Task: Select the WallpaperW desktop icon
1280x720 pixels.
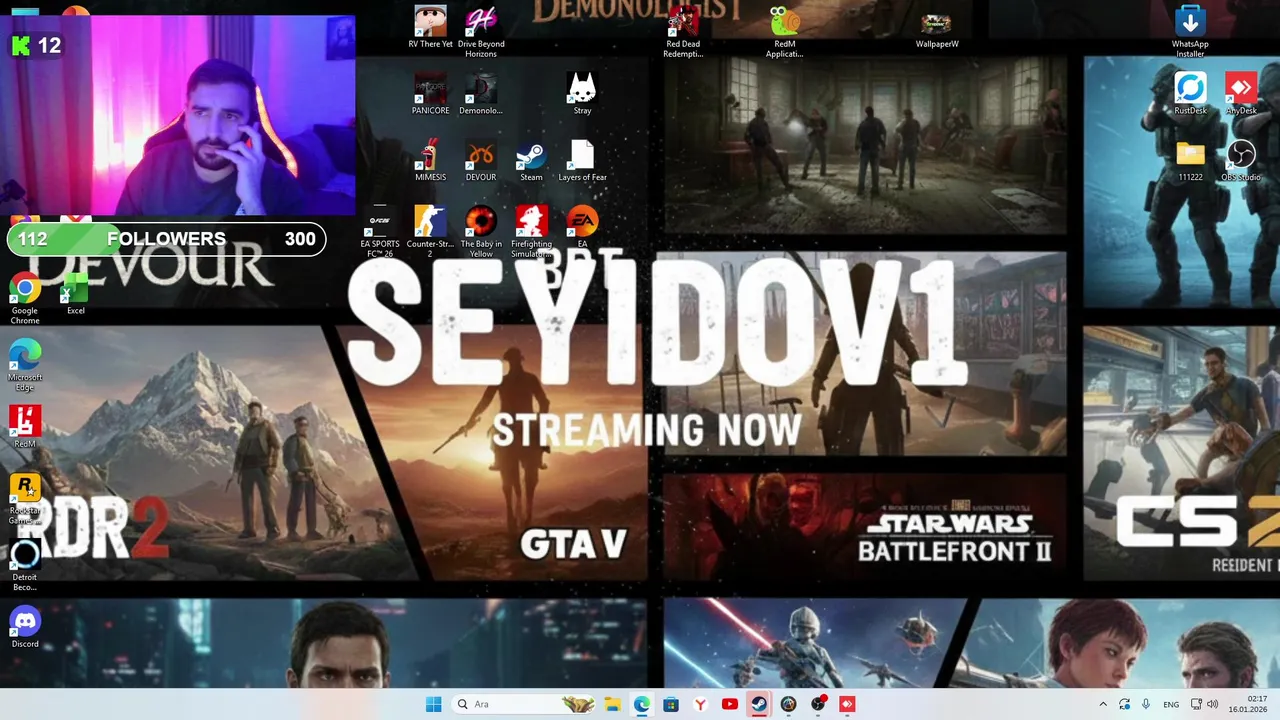Action: coord(937,27)
